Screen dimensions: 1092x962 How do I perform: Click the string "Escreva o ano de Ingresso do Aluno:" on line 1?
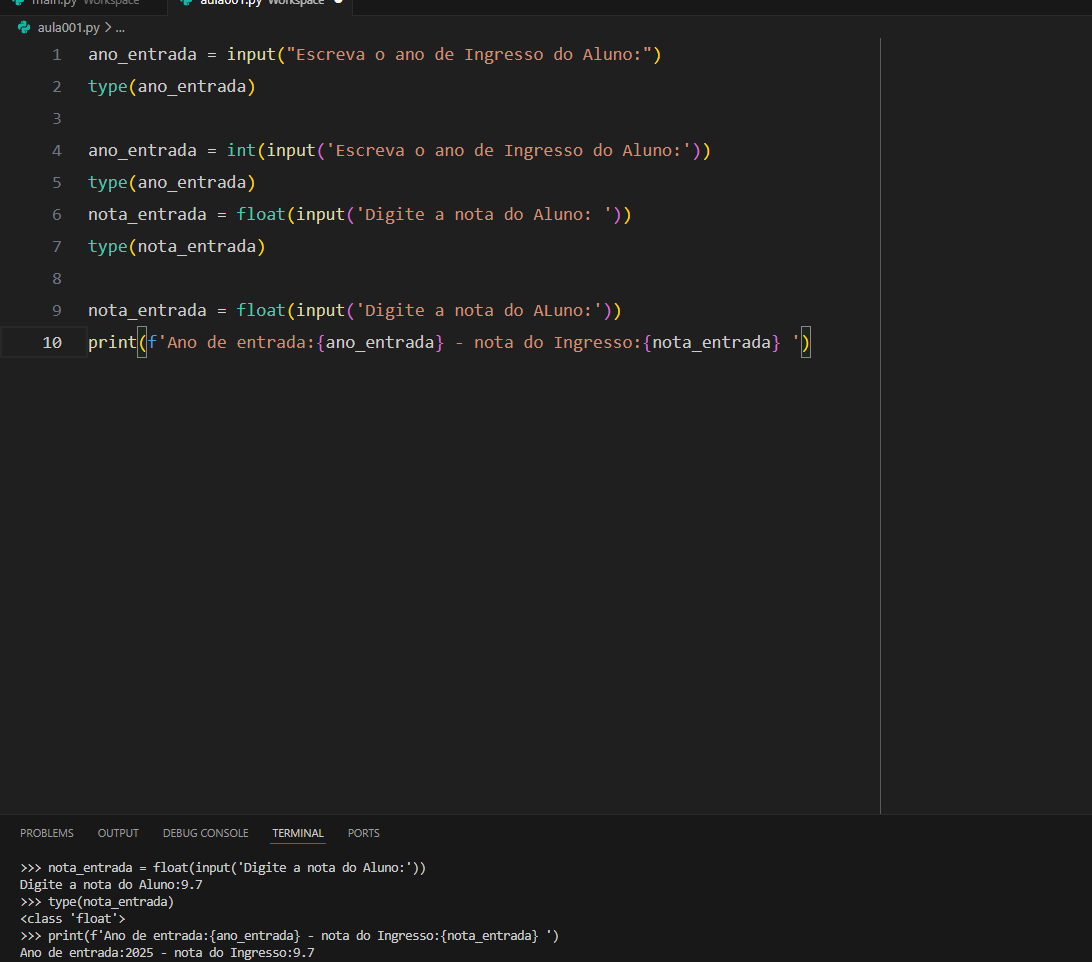tap(469, 55)
